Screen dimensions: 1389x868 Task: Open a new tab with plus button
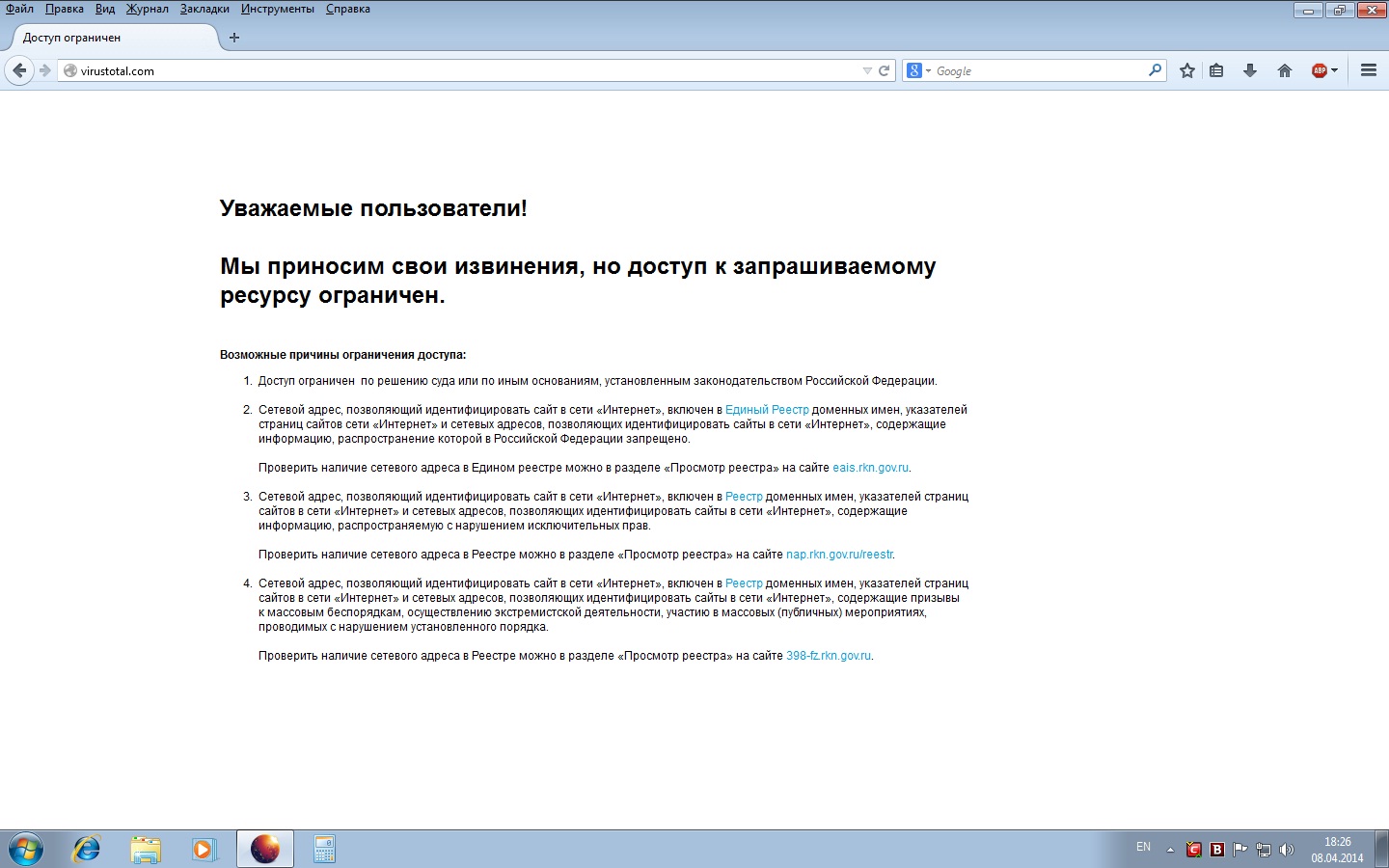pos(234,38)
